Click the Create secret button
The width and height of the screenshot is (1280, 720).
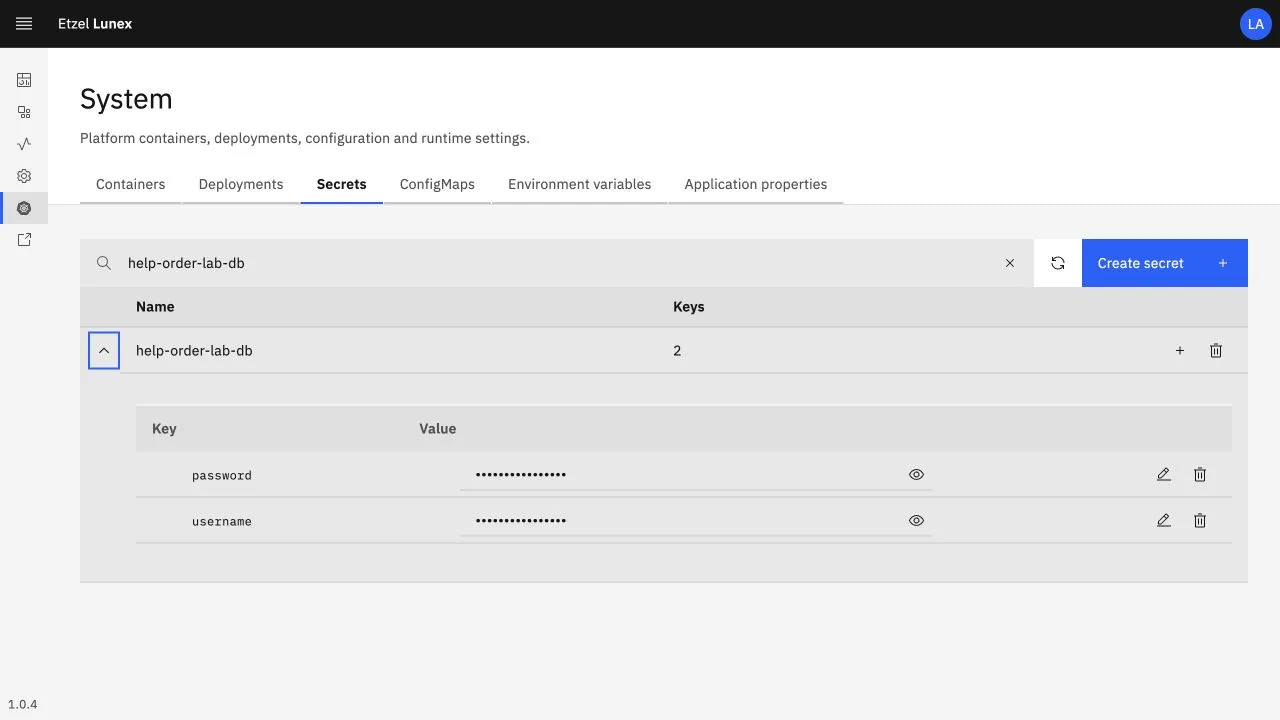[1165, 263]
